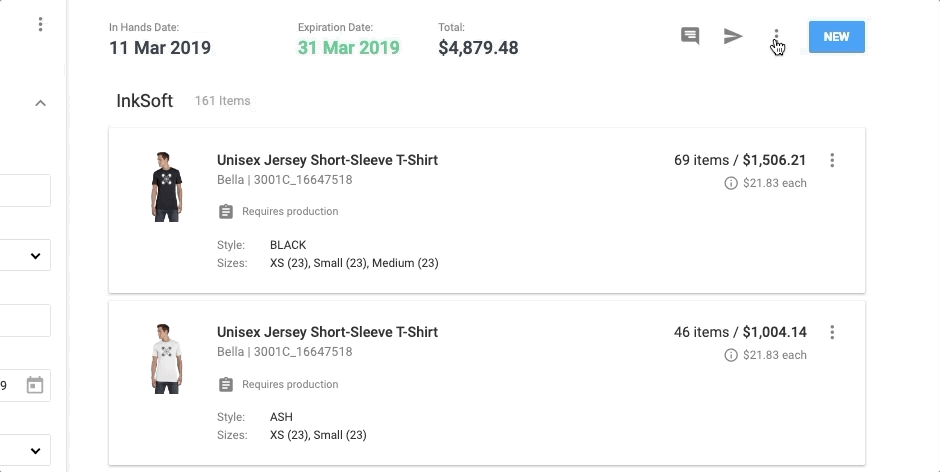Click info icon beside black shirt price

(731, 184)
